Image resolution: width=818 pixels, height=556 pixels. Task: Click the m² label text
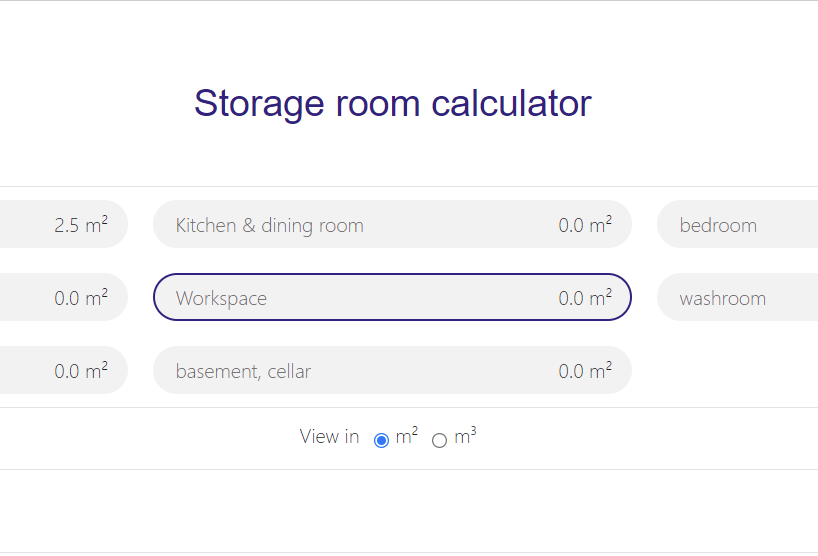tap(407, 436)
